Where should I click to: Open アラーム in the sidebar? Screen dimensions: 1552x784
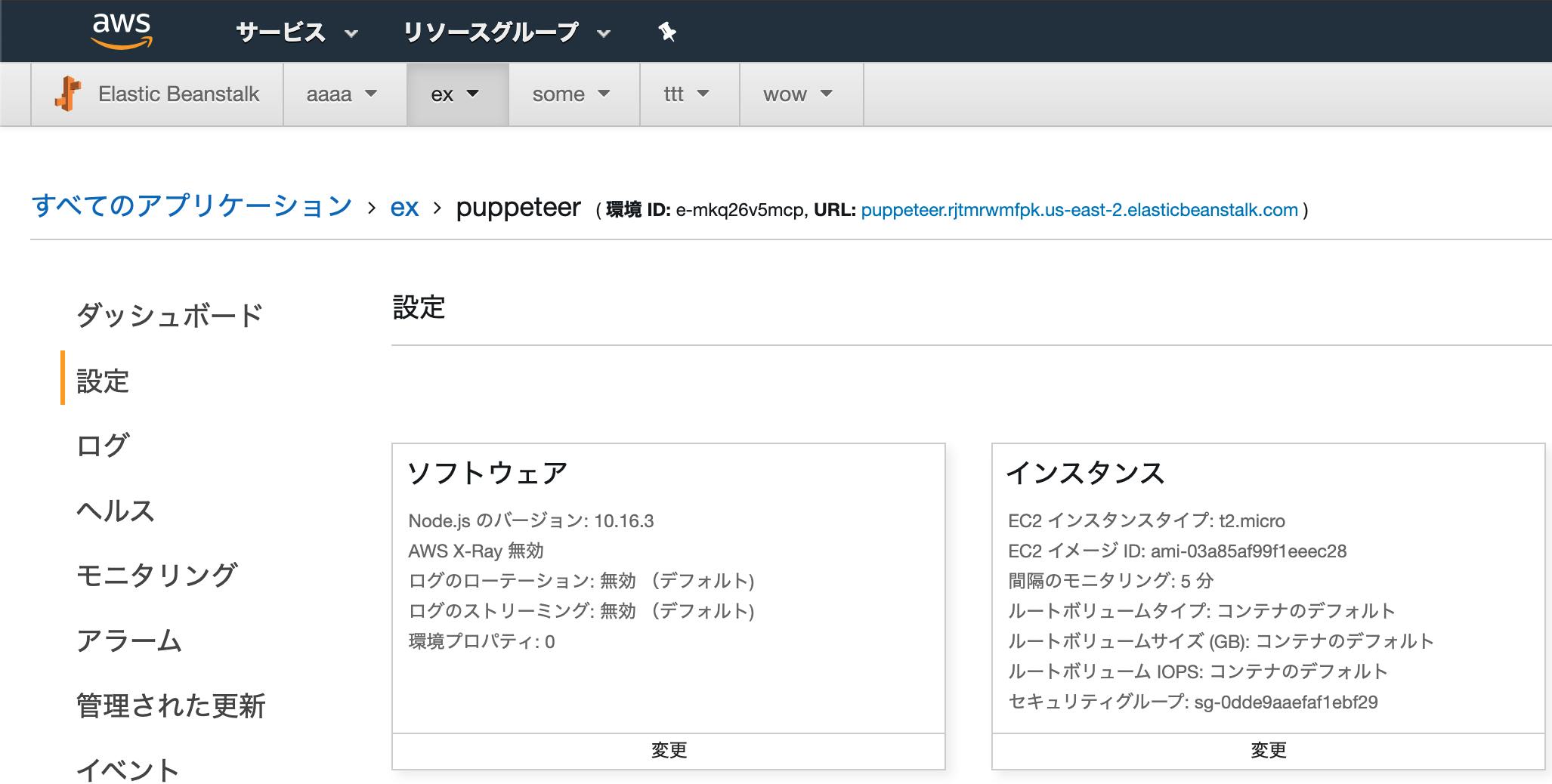click(x=129, y=640)
